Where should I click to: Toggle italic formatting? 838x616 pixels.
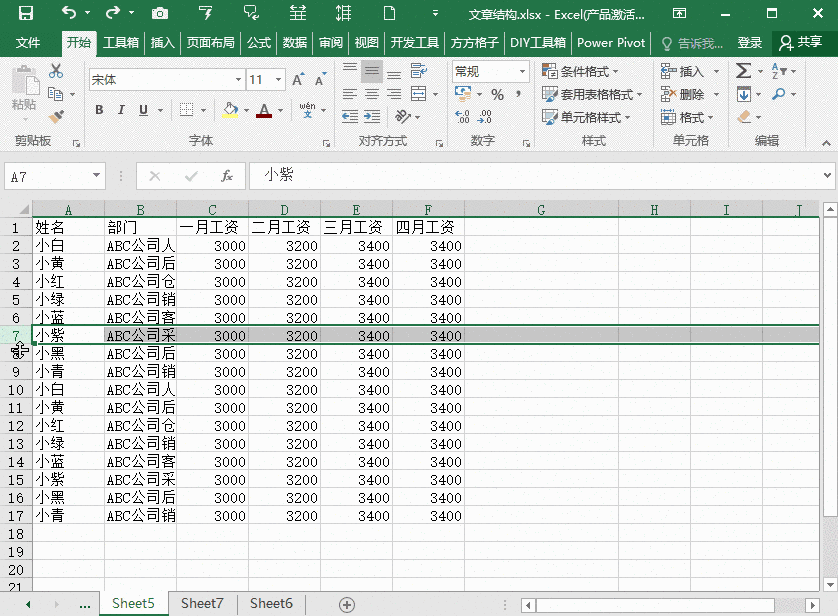pos(122,110)
